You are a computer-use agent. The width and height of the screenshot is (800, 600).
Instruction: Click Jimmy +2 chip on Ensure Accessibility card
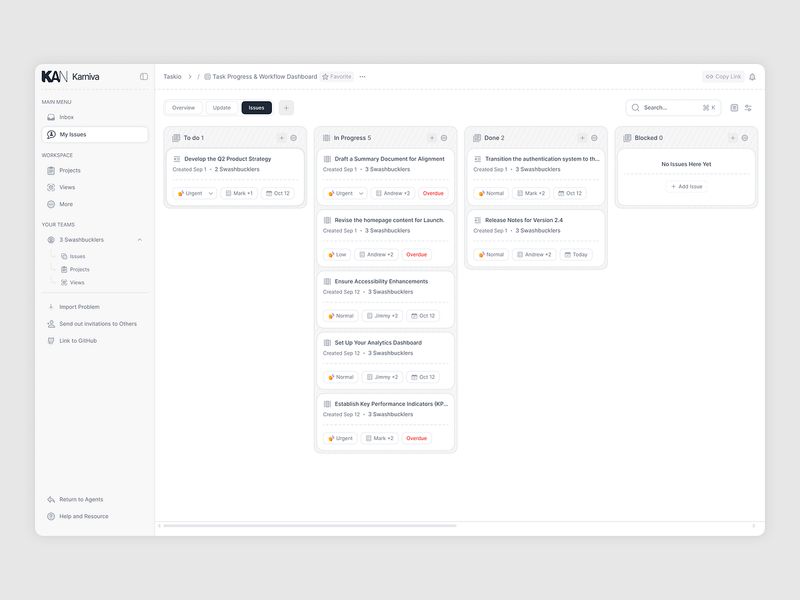coord(383,316)
